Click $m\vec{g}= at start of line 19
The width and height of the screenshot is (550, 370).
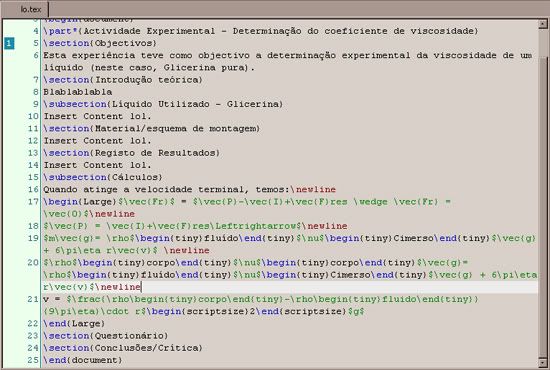pos(72,238)
